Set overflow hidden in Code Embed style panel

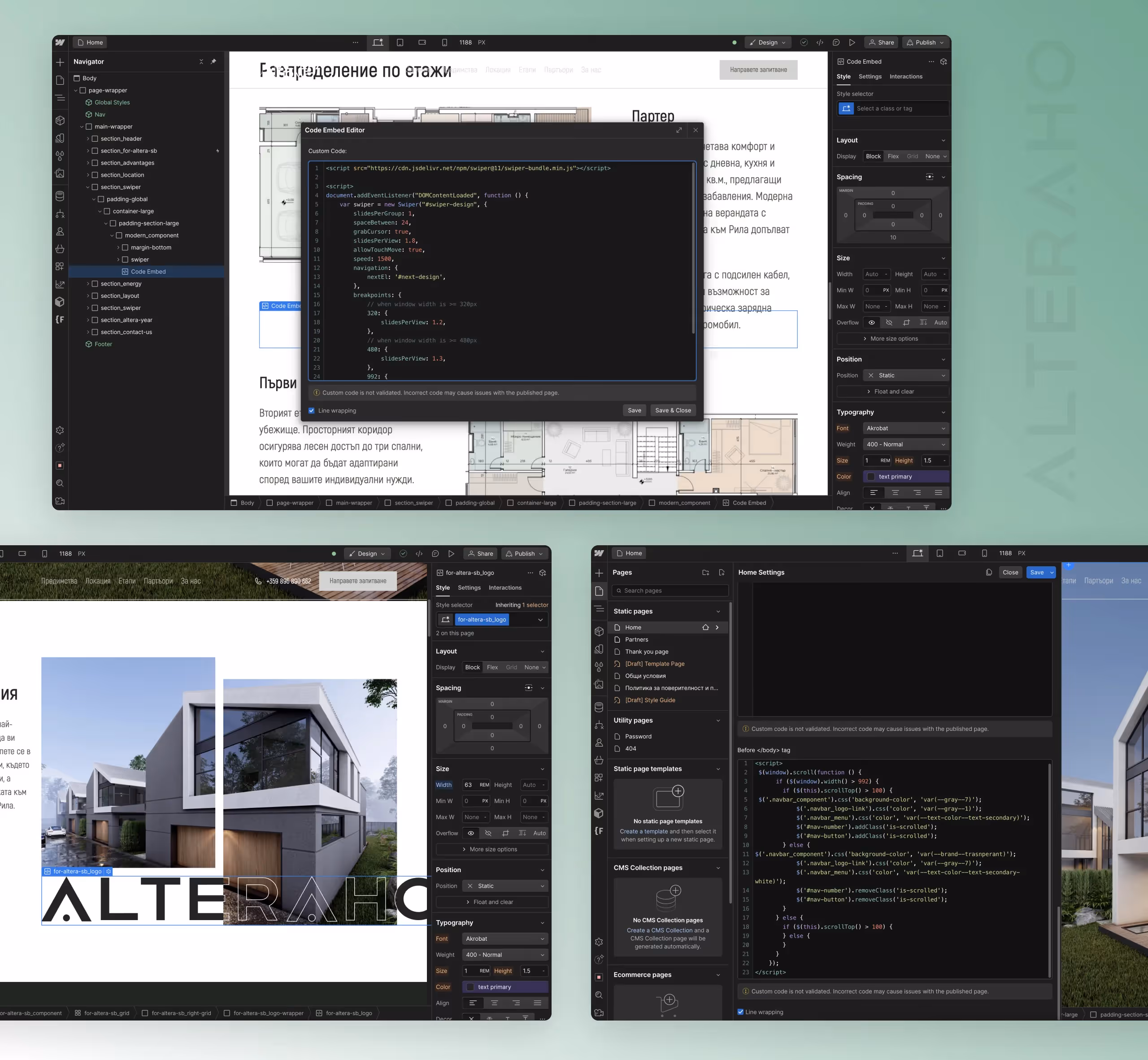pos(889,322)
